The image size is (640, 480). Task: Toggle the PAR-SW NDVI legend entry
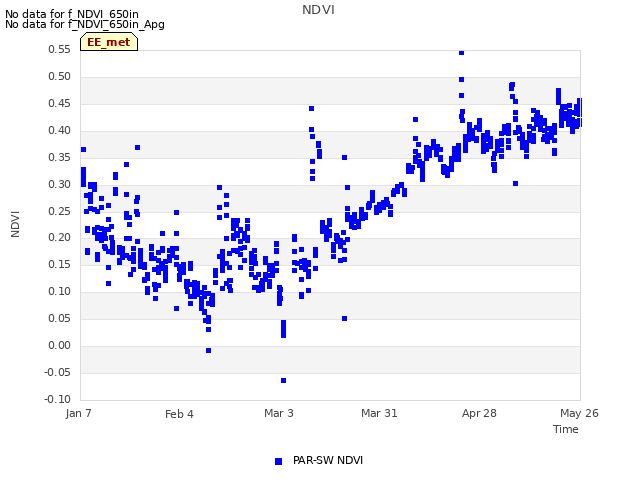point(319,461)
